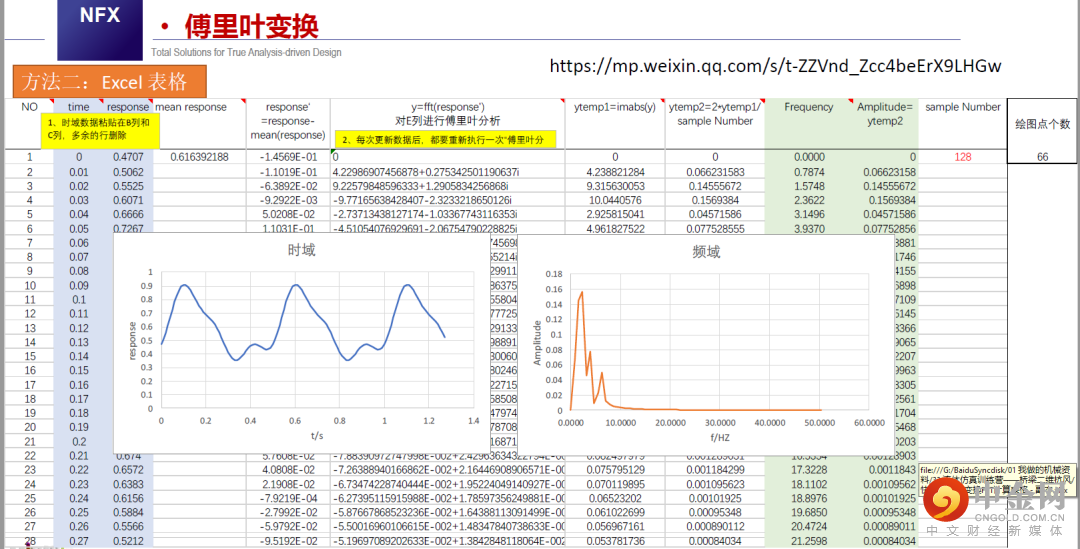Open the mp.weixin.qq.com article link

(775, 66)
